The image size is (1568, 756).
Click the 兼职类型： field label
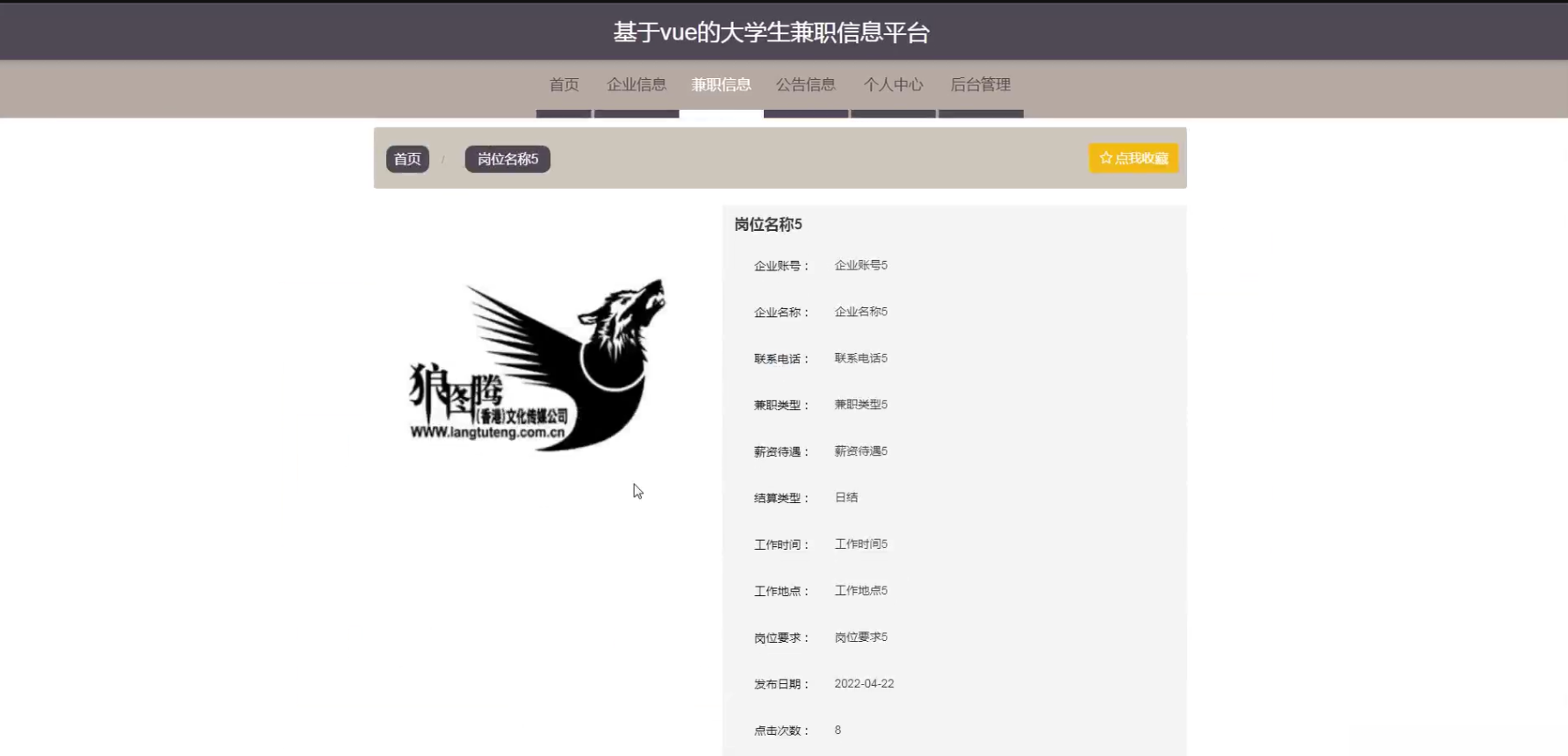[x=781, y=406]
